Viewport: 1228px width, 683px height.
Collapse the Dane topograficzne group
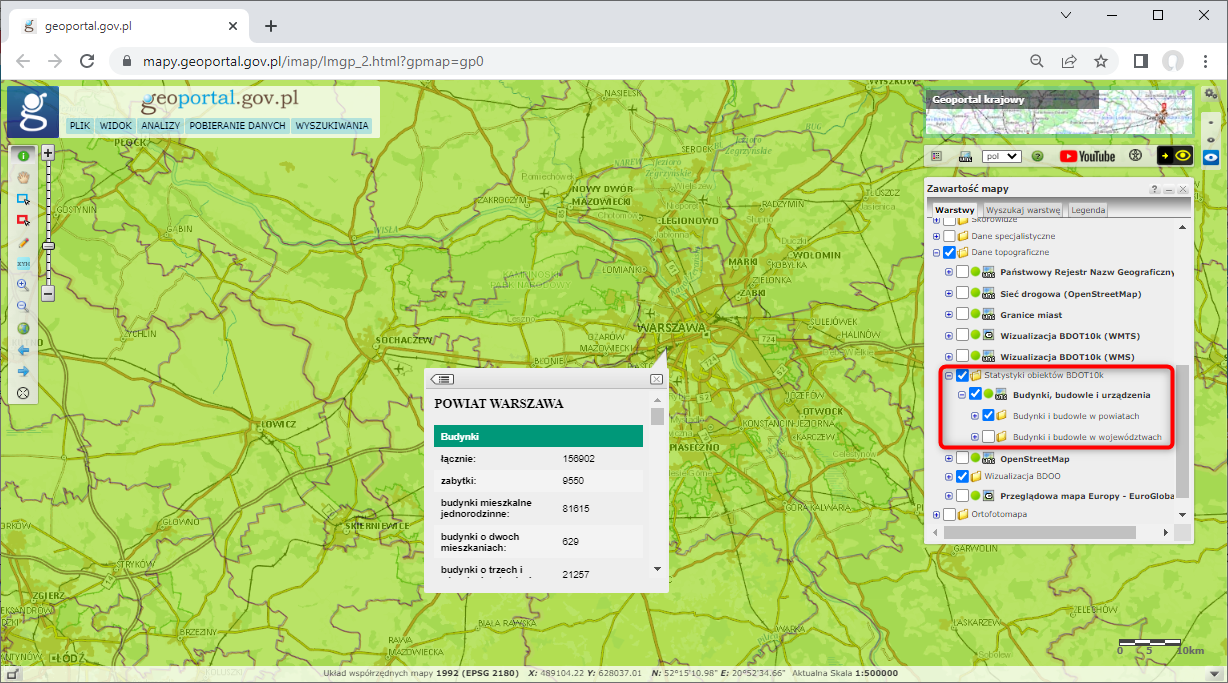point(938,252)
